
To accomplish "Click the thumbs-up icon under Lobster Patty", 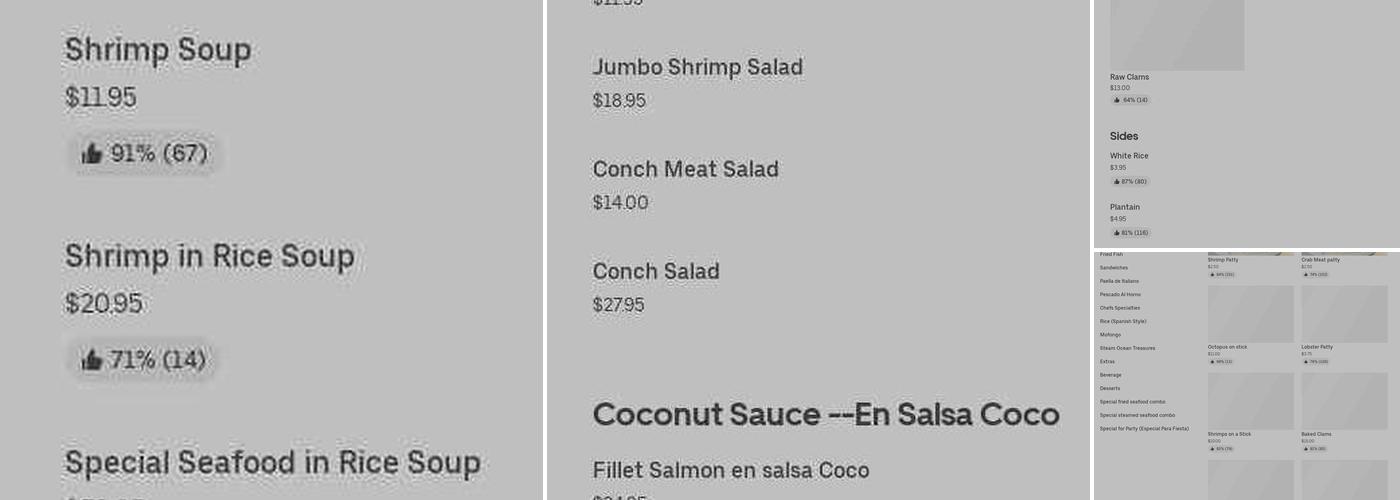I will pos(1305,362).
